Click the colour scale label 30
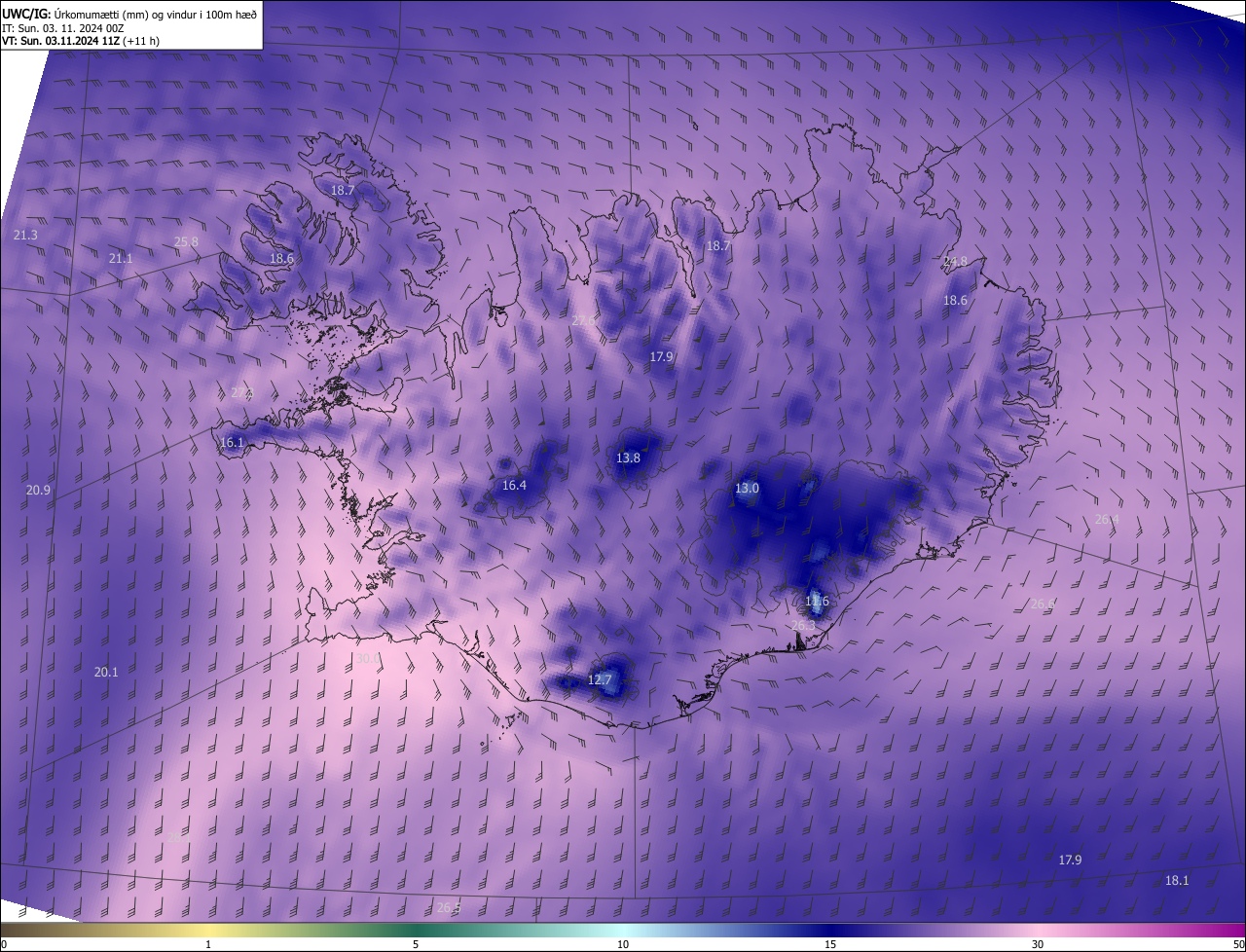This screenshot has width=1246, height=952. point(1038,944)
